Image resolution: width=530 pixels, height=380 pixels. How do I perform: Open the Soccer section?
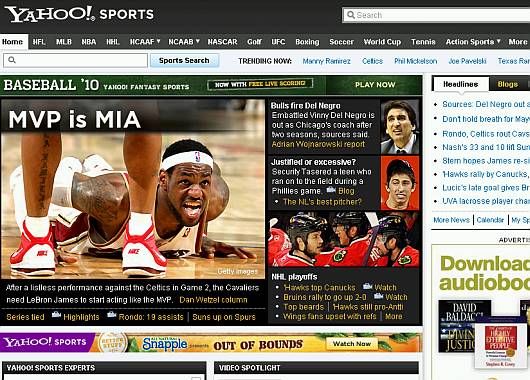pos(341,42)
